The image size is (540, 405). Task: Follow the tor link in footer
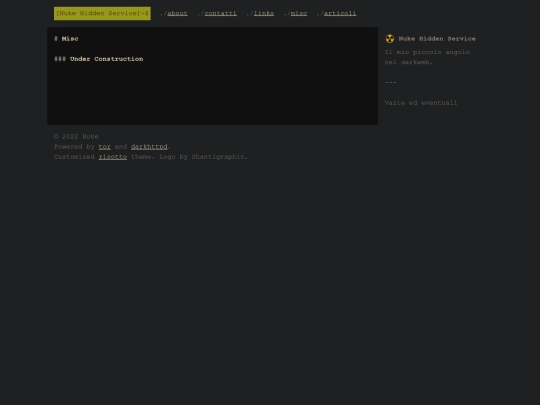(x=104, y=147)
